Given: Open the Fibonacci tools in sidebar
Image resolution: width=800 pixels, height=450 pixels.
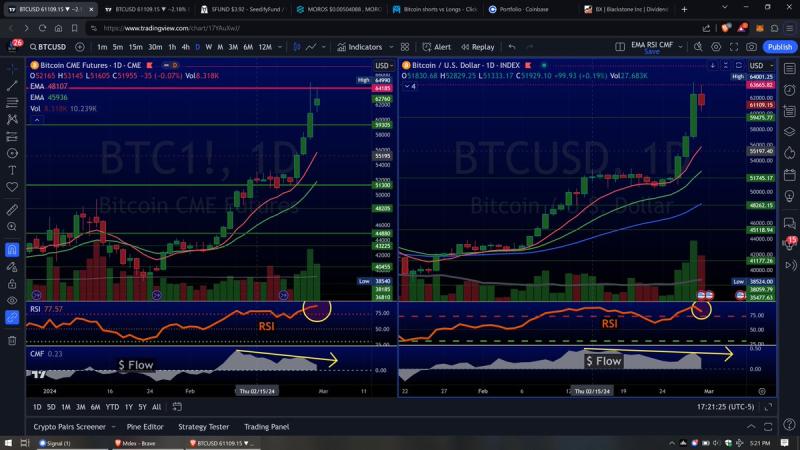Looking at the screenshot, I should coord(12,103).
